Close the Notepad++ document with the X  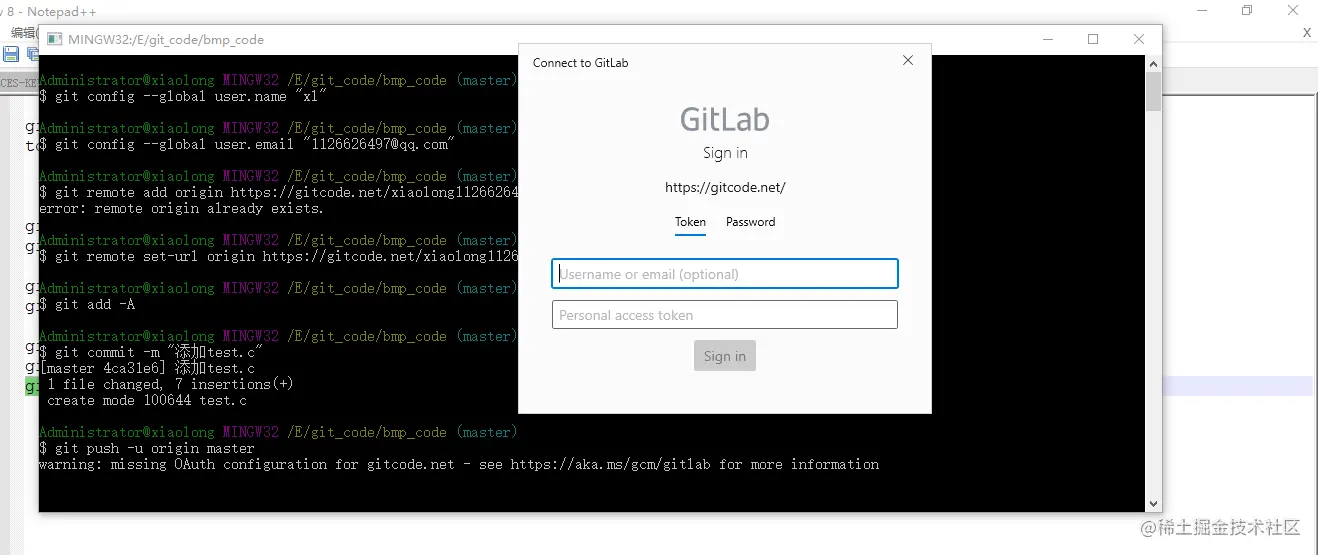1307,33
